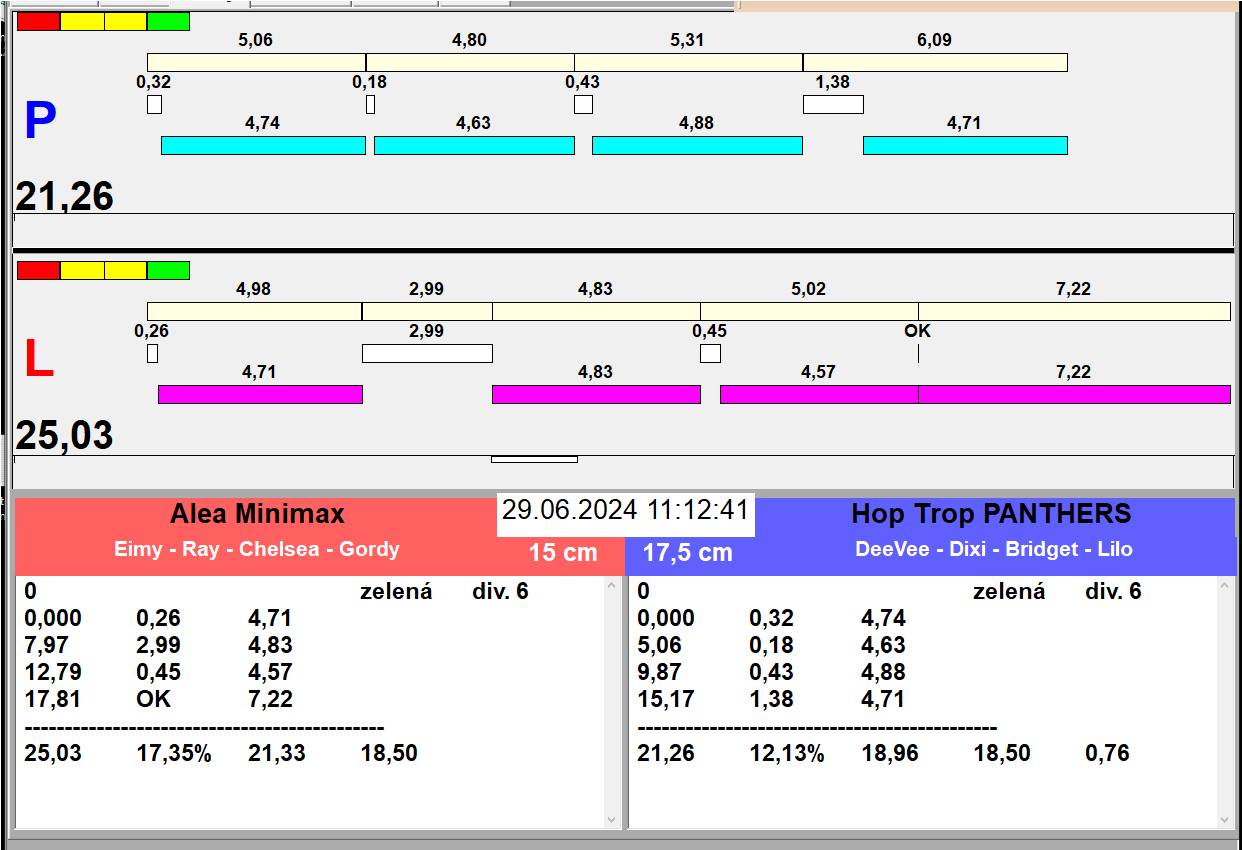Click the 17,5 cm jump height label
Screen dimensions: 1242x850
[x=687, y=553]
